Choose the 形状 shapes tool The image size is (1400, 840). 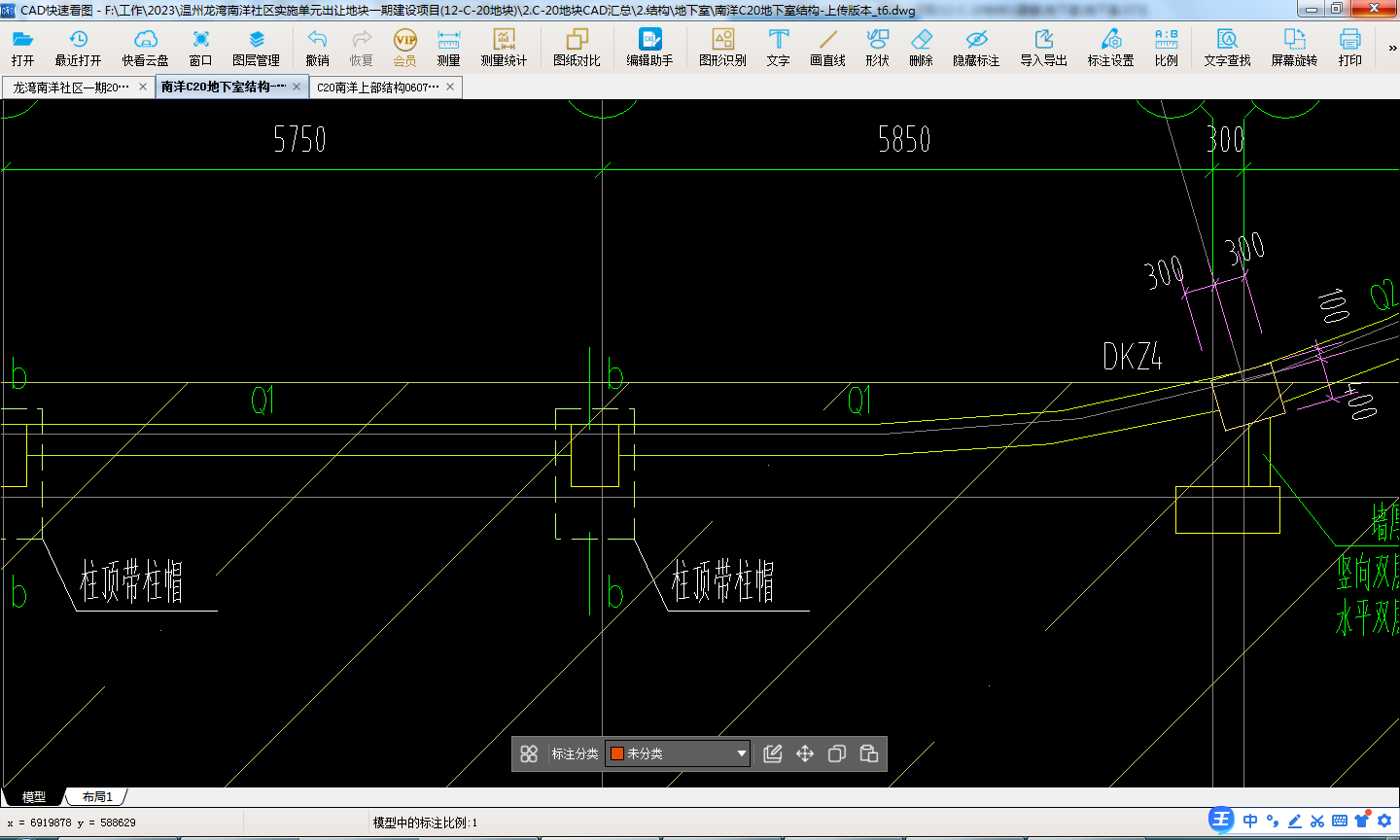(x=877, y=47)
